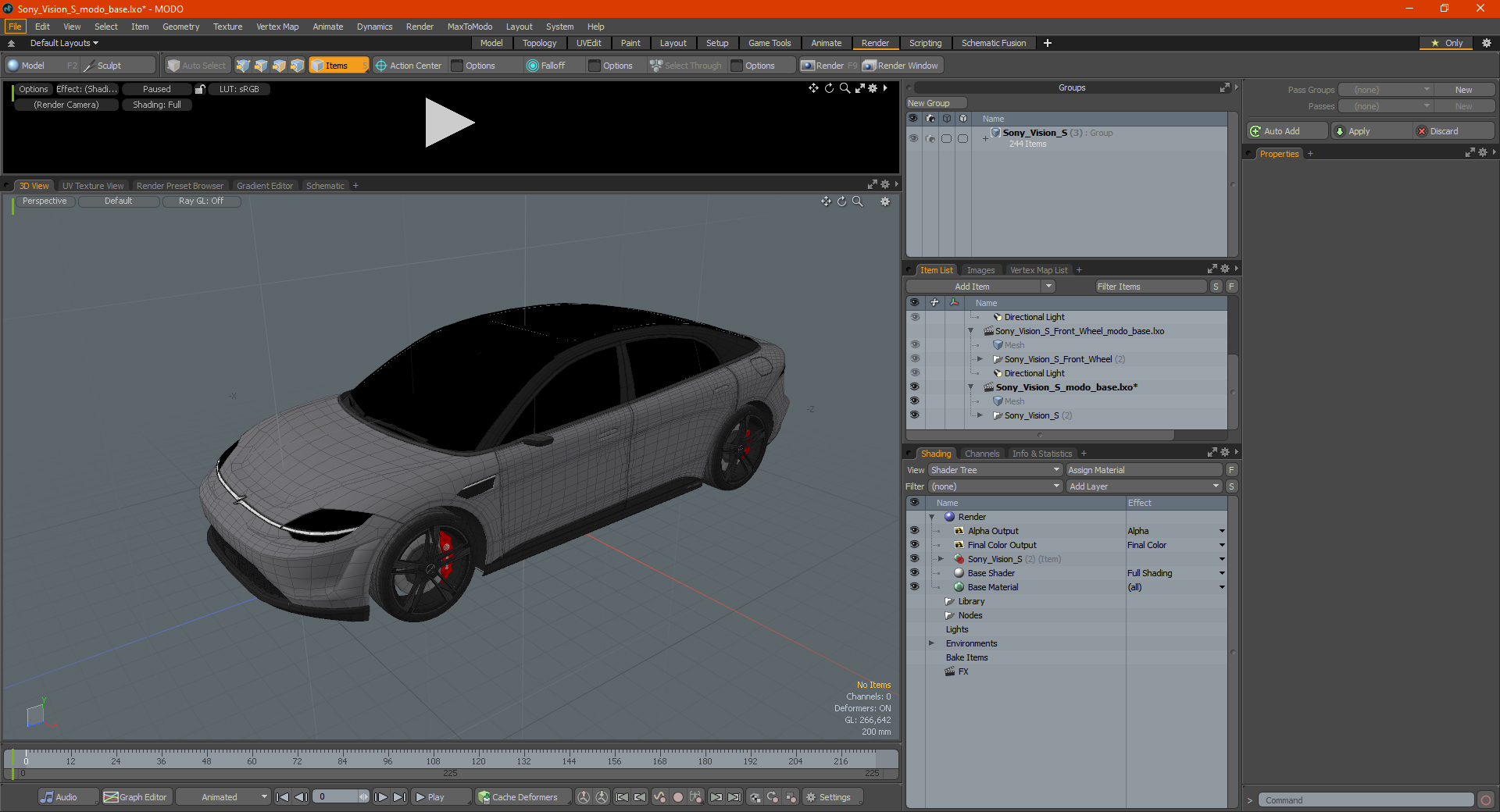Open the Geometry menu
Screen dimensions: 1500x812
coord(180,27)
